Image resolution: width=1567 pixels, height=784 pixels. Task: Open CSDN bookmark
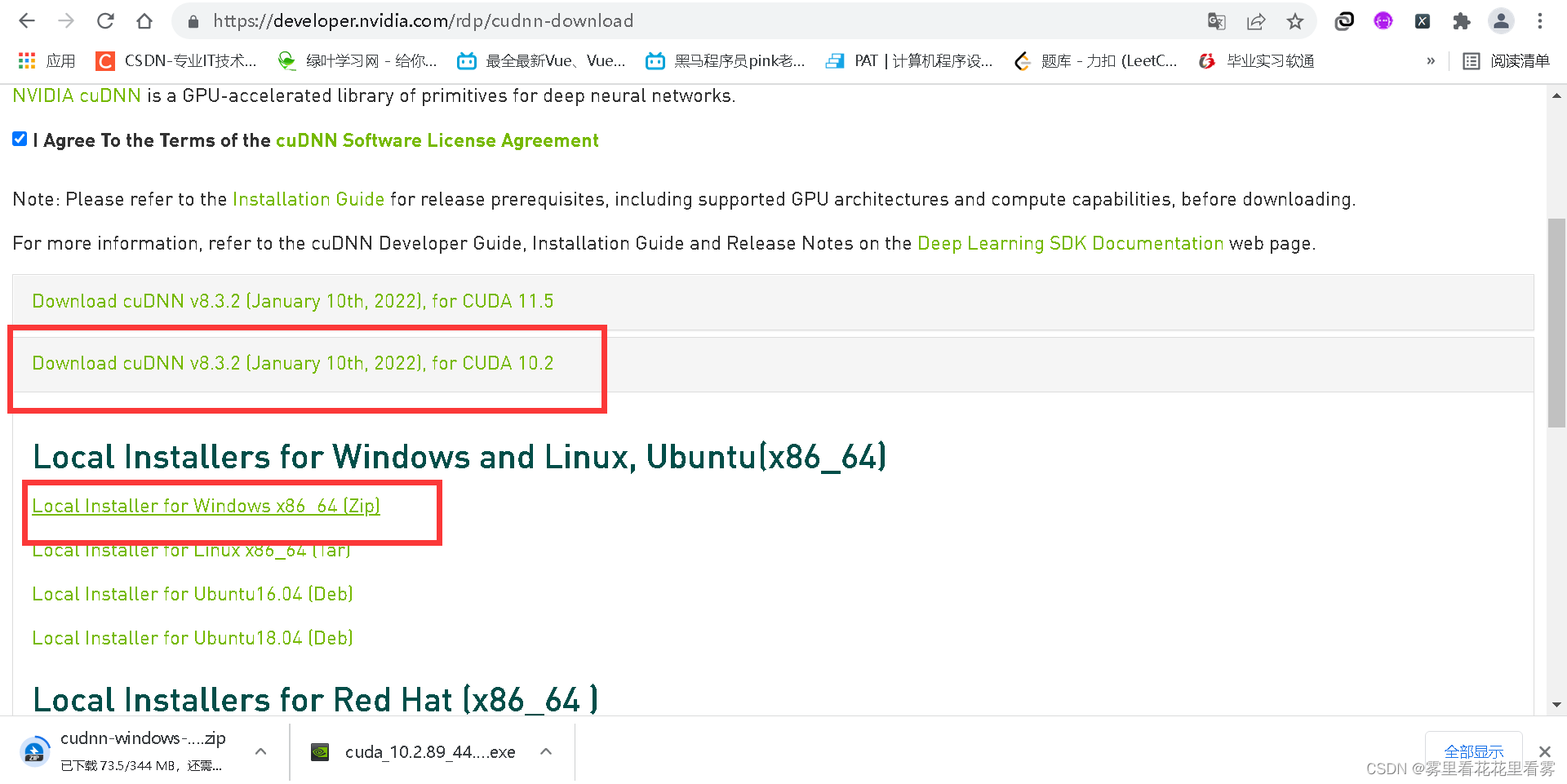176,61
